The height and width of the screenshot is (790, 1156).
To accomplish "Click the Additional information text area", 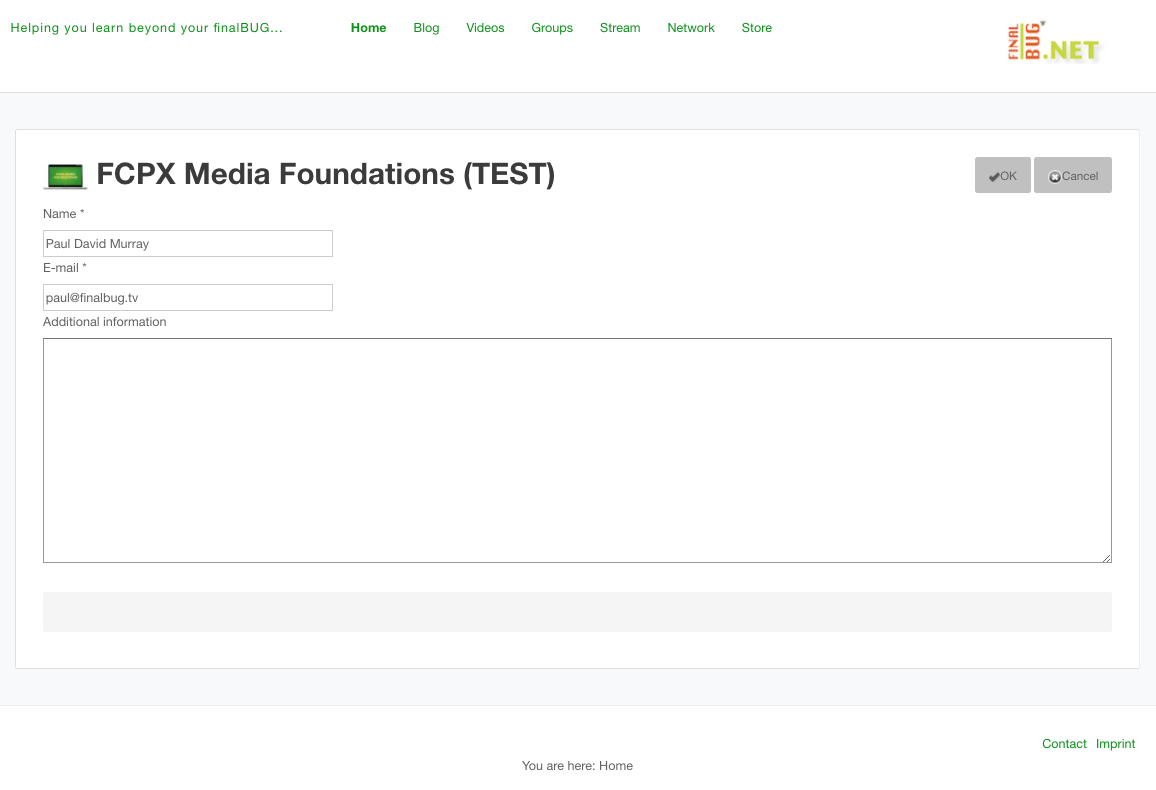I will click(577, 450).
